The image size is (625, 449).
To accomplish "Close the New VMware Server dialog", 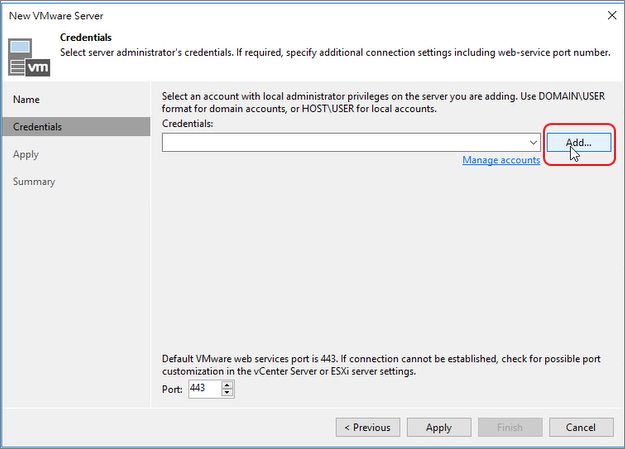I will point(609,15).
